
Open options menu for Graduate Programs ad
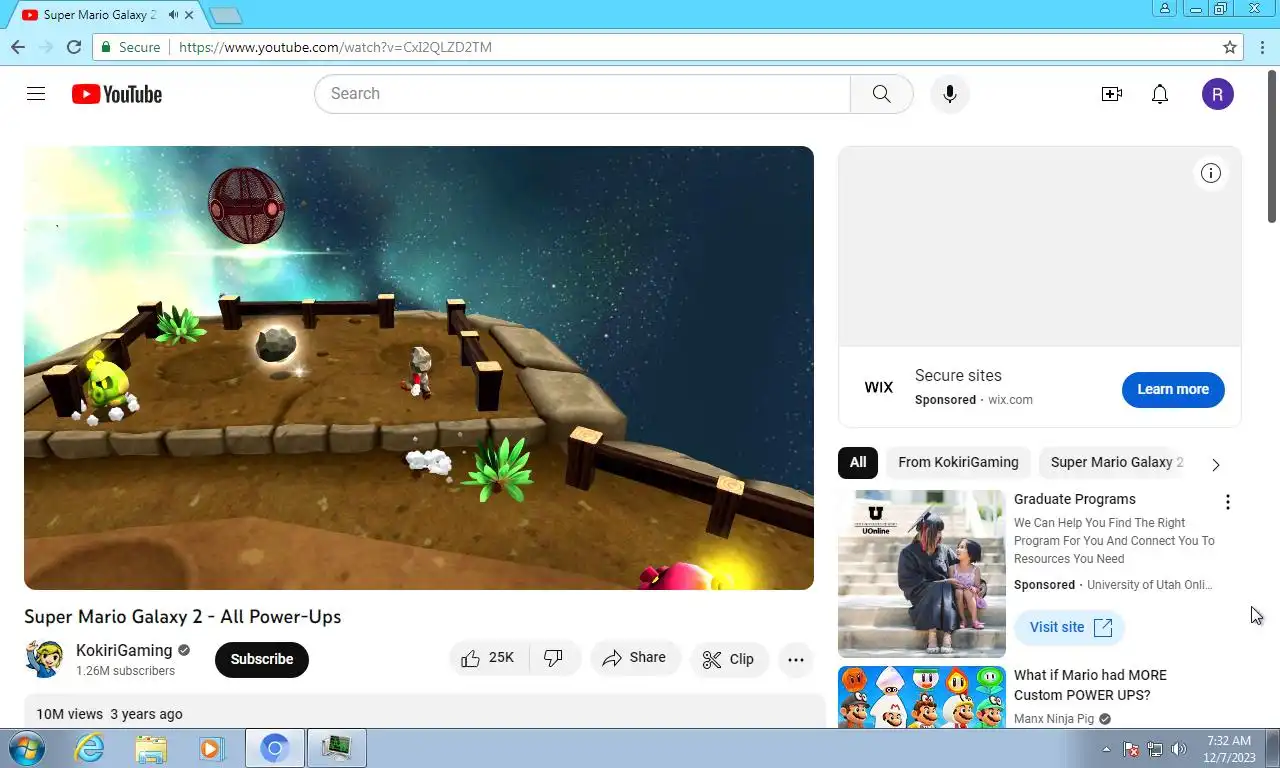(x=1228, y=502)
